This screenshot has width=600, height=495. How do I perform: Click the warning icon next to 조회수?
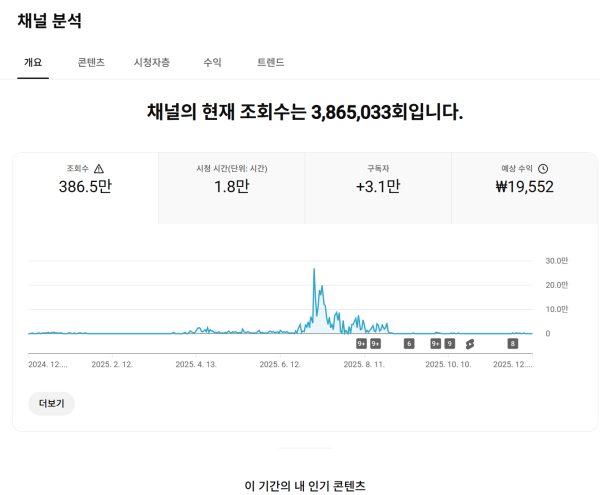(x=98, y=169)
